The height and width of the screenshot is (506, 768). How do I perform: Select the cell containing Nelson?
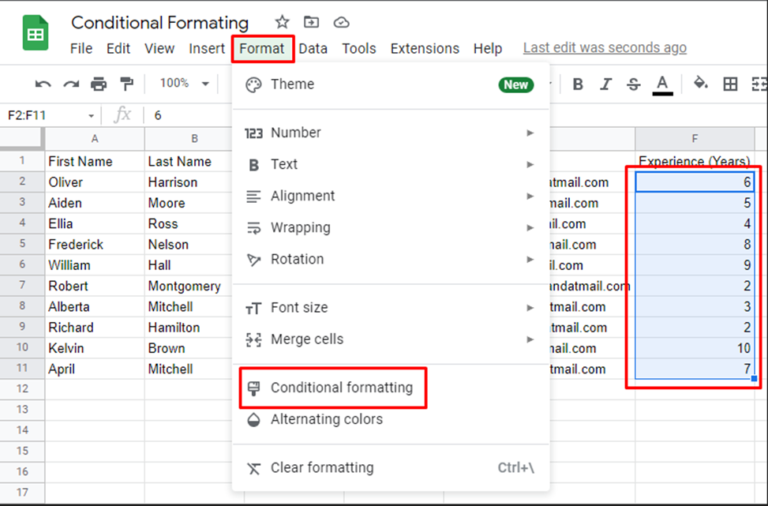[x=189, y=244]
